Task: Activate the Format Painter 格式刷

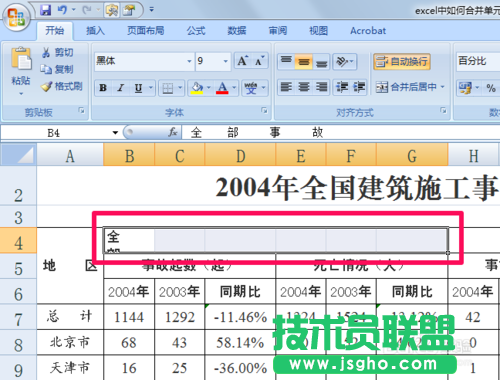Action: (x=62, y=86)
